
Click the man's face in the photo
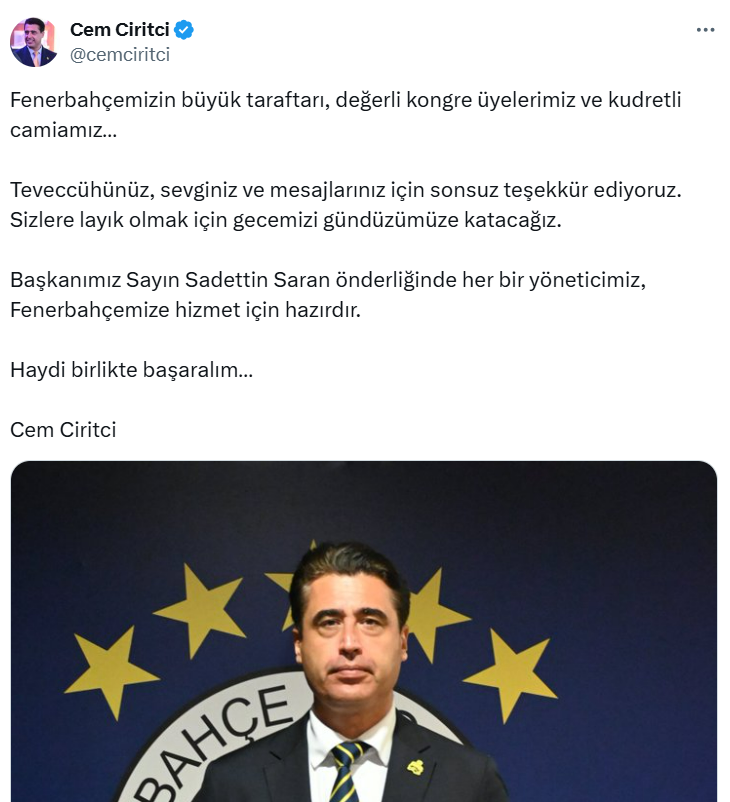point(350,638)
